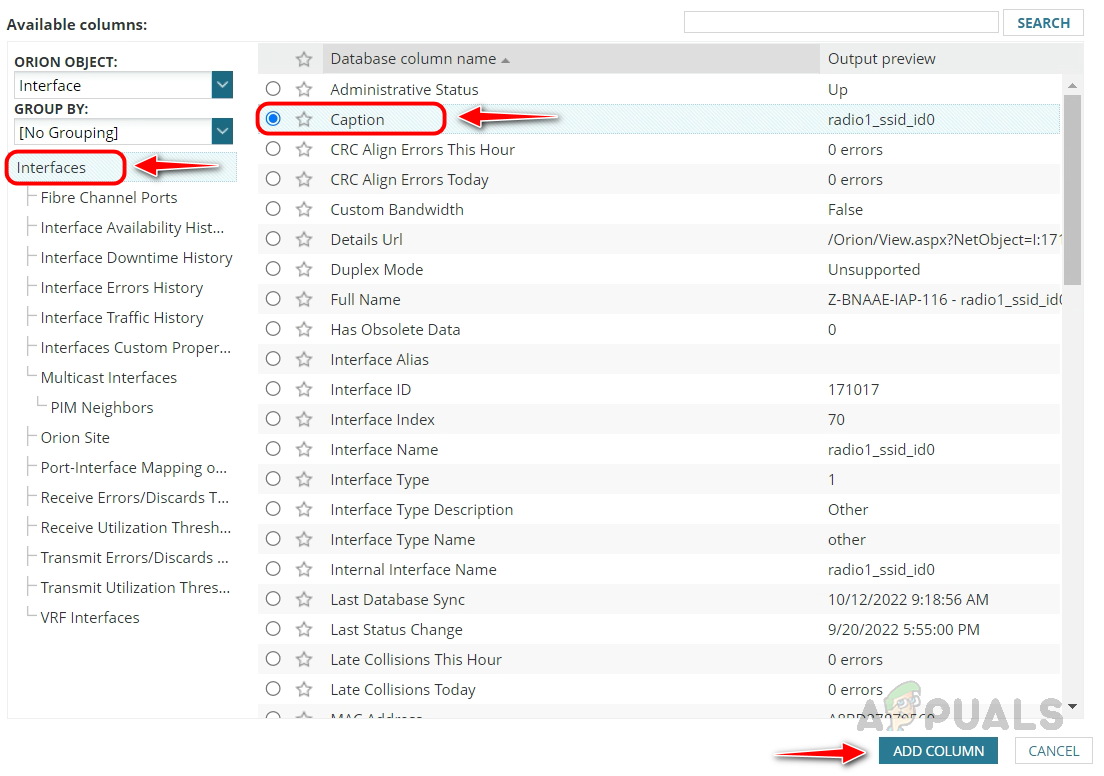The height and width of the screenshot is (776, 1104).
Task: Open Interface Errors History node
Action: pos(122,288)
